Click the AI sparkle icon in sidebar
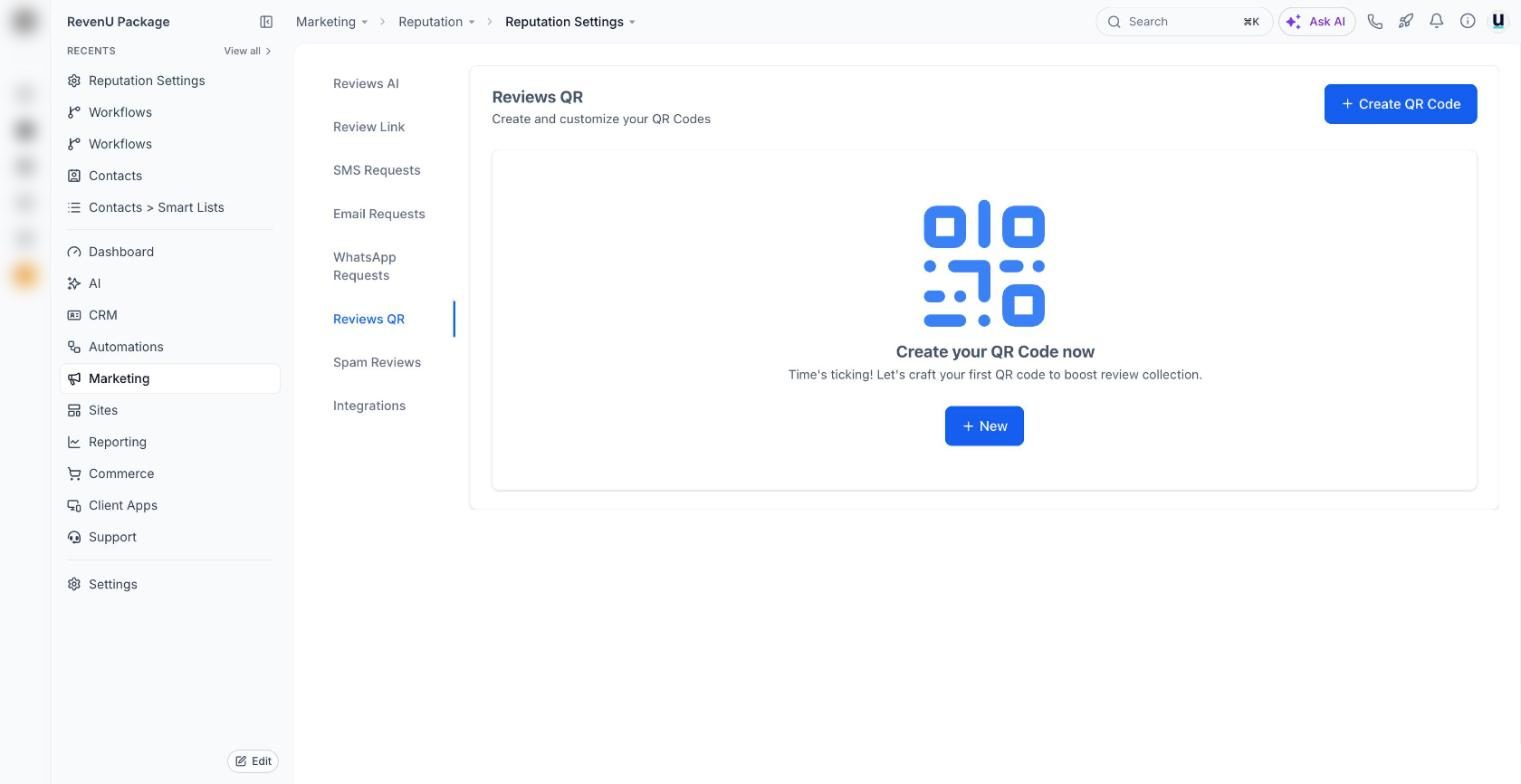The width and height of the screenshot is (1521, 784). click(x=74, y=284)
